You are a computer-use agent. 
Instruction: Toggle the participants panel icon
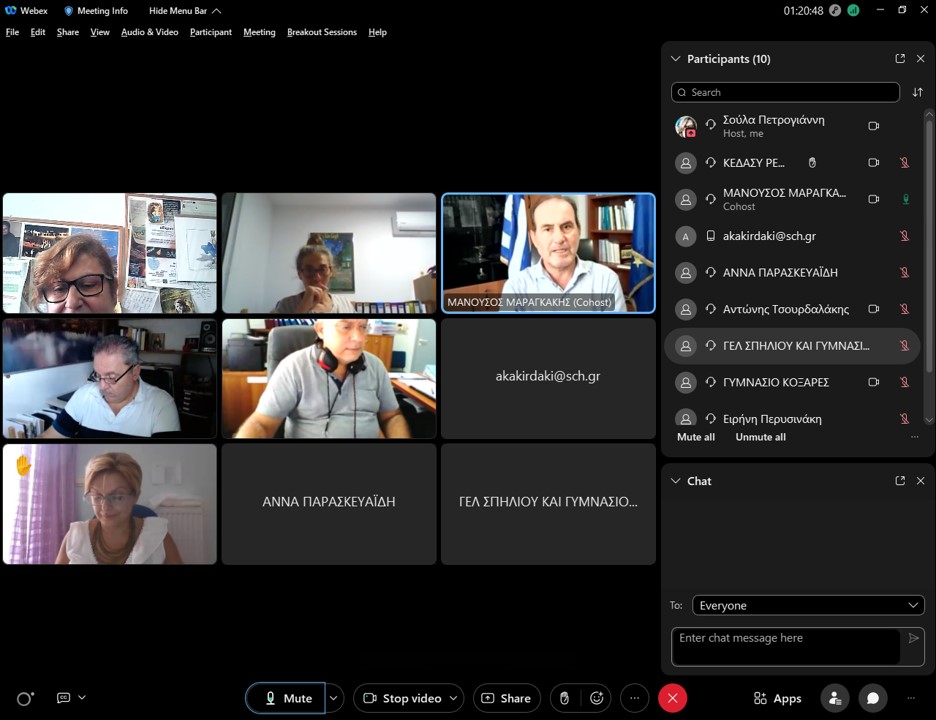tap(835, 698)
